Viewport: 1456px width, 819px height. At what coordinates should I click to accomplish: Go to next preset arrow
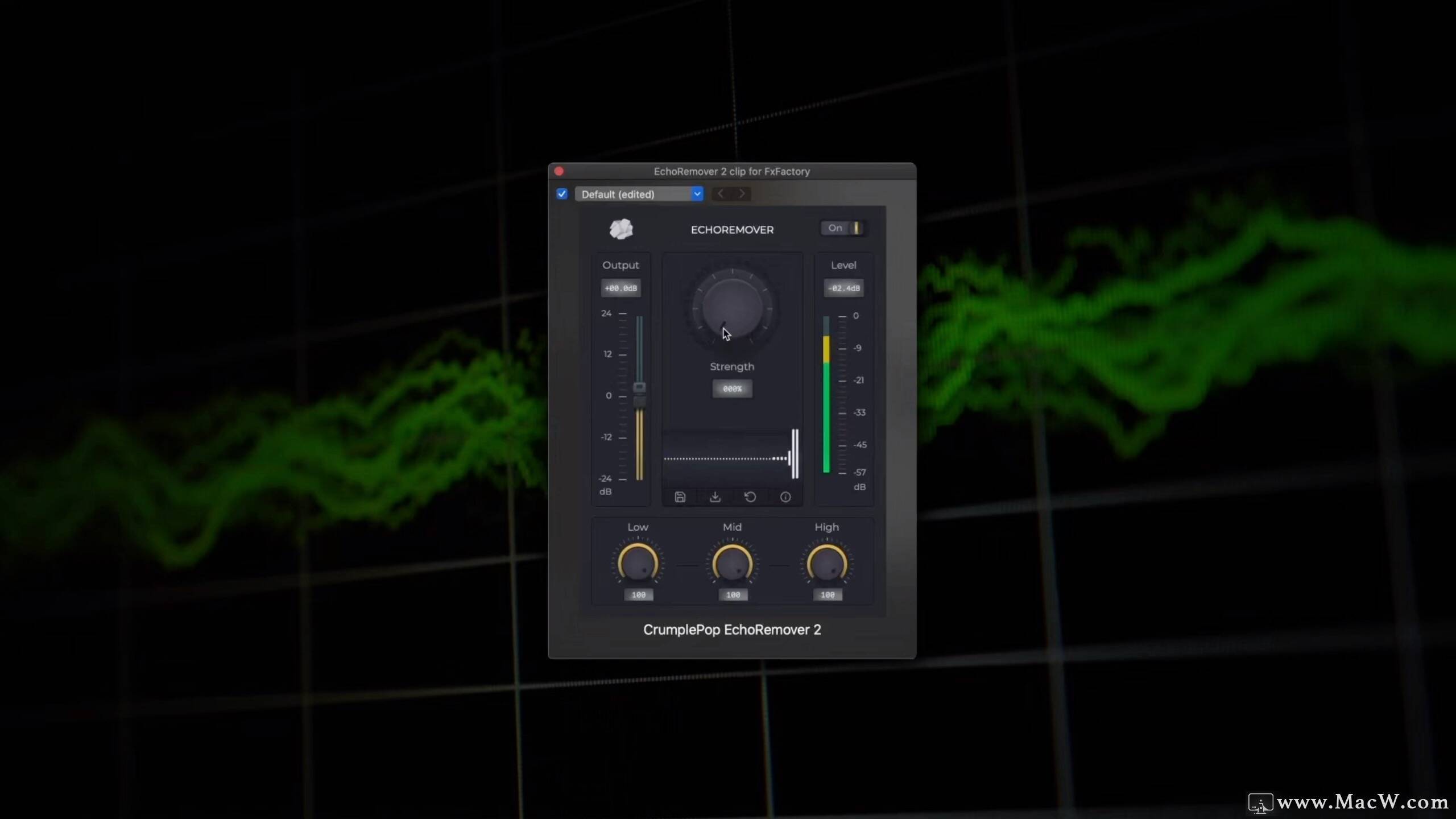[x=741, y=194]
